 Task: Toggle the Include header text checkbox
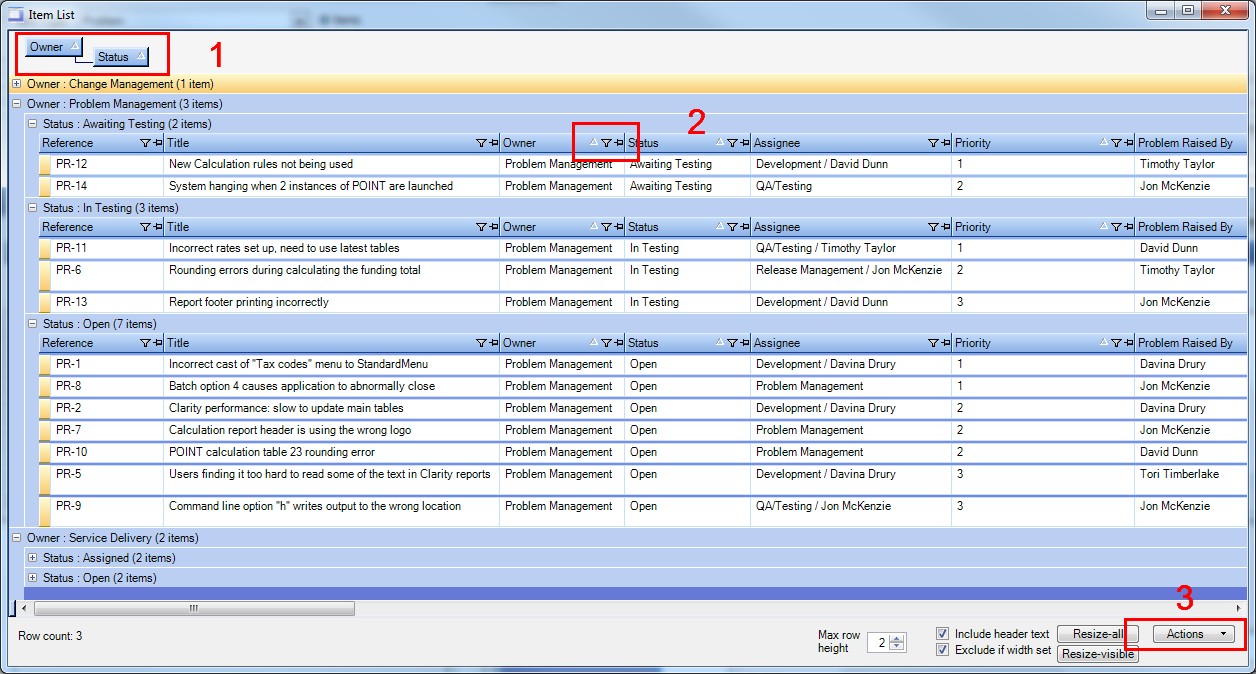tap(942, 634)
